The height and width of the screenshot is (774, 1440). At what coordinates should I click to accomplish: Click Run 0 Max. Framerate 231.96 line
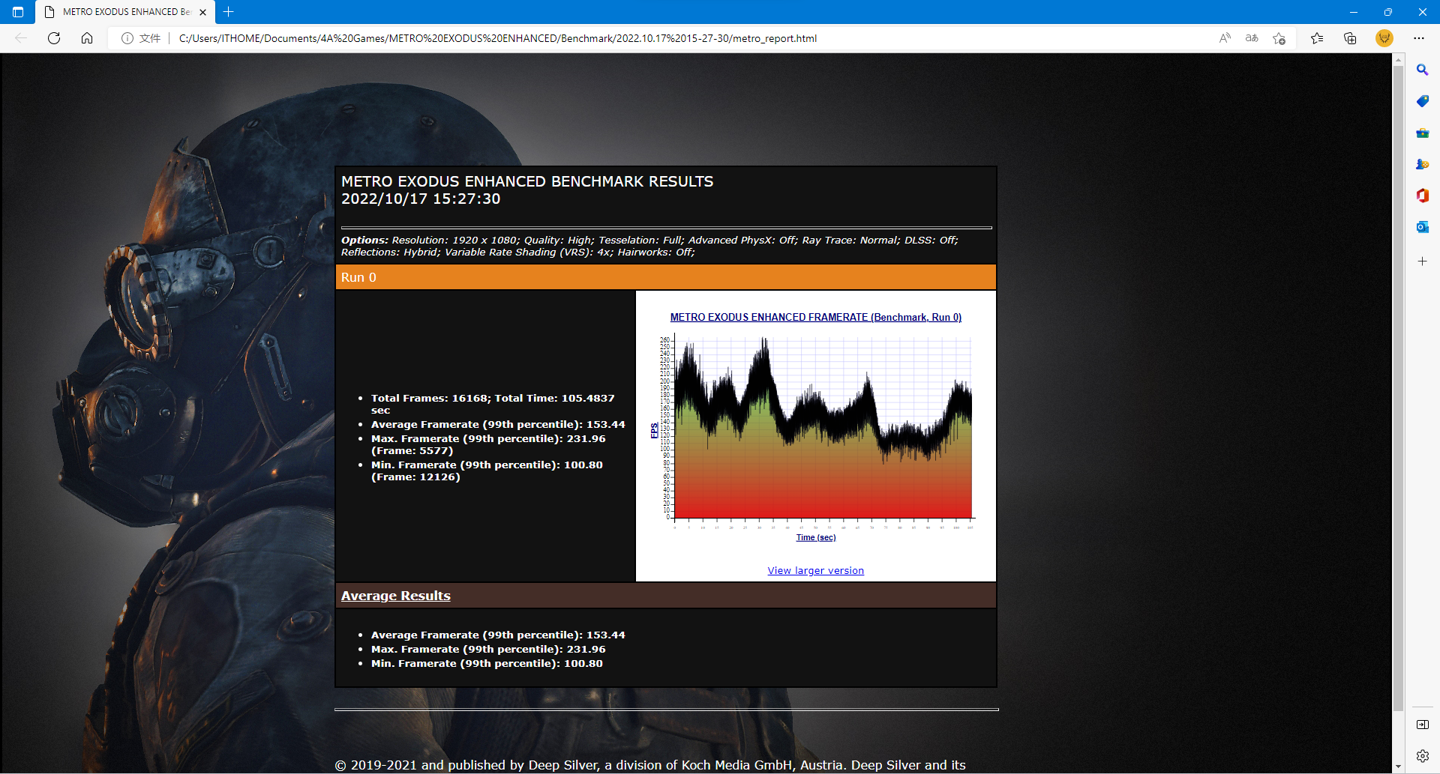point(488,445)
